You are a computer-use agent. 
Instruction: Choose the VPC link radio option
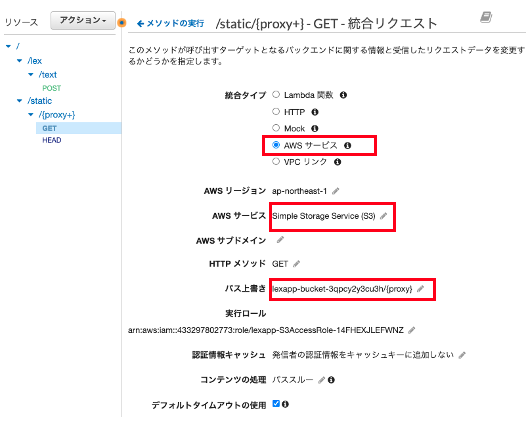(x=276, y=161)
